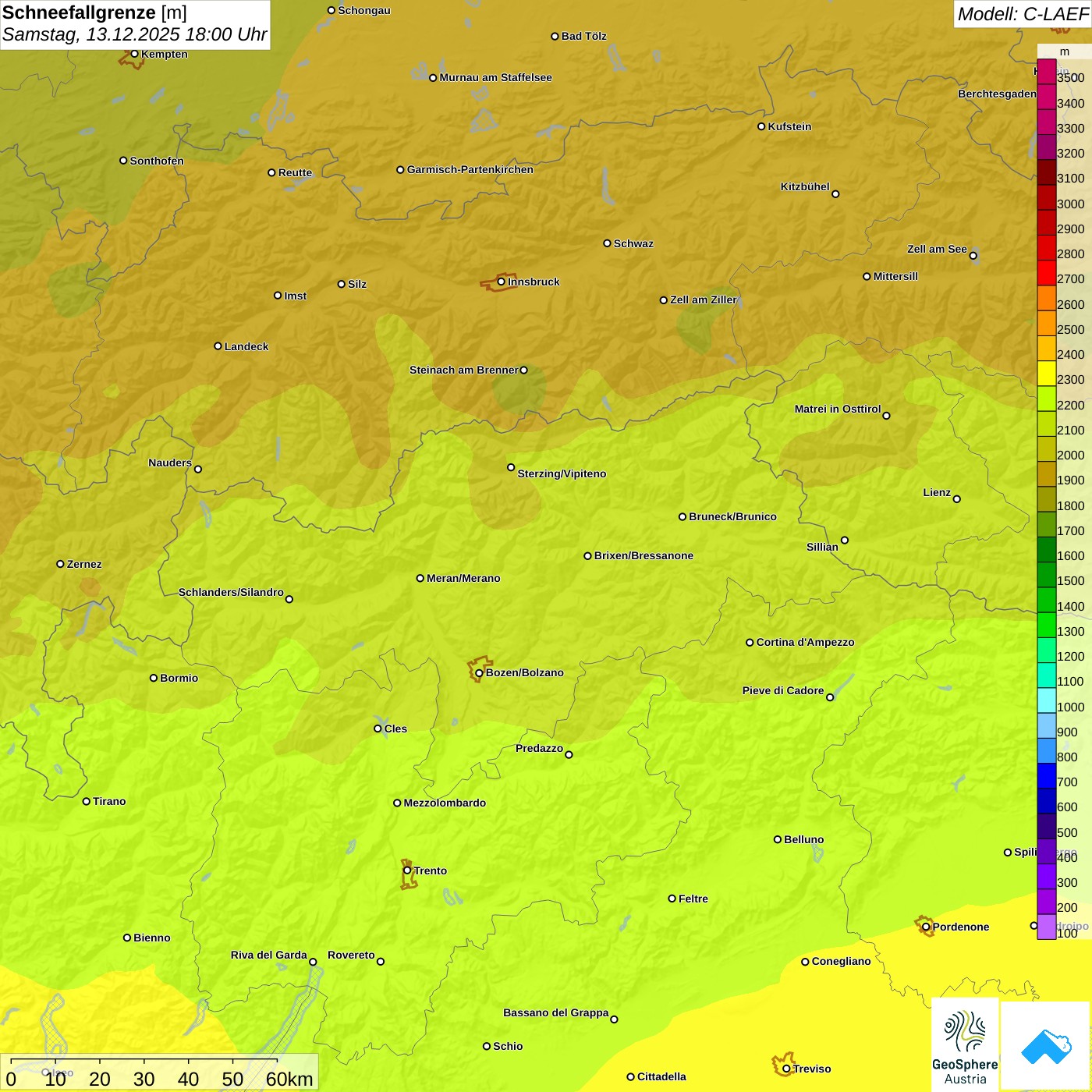The height and width of the screenshot is (1092, 1092).
Task: Click the Innsbruck city marker circle
Action: [502, 282]
